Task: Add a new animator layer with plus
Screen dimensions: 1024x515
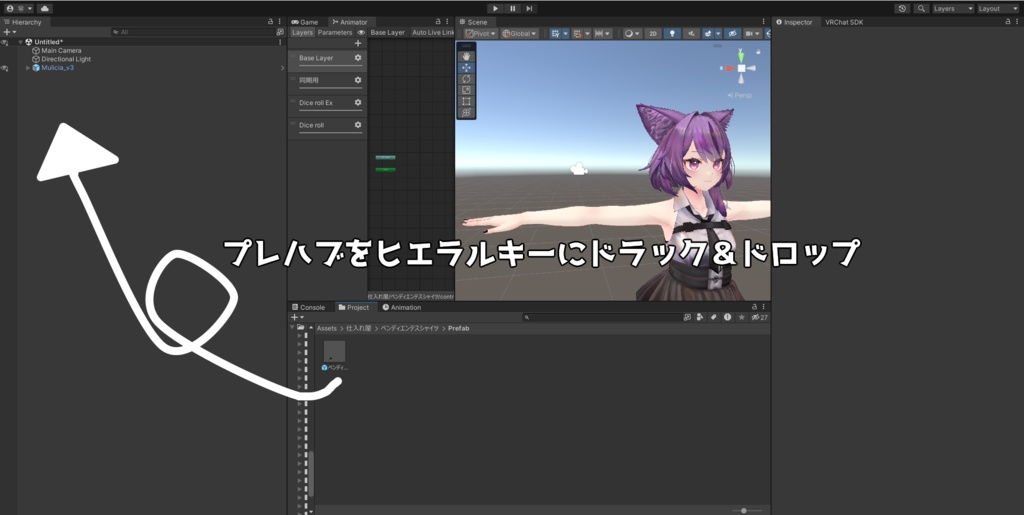Action: click(358, 43)
